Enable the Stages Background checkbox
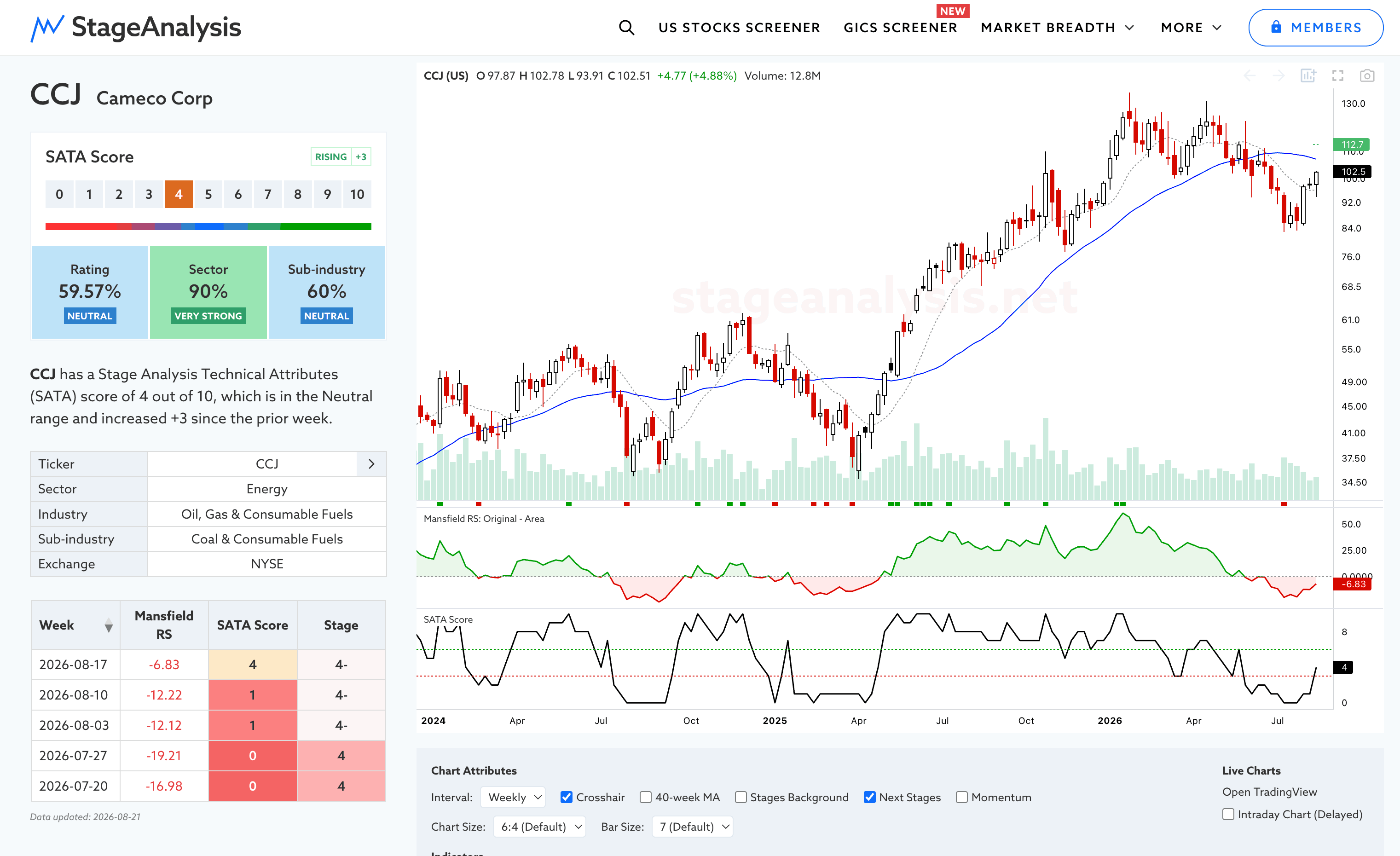 tap(740, 797)
